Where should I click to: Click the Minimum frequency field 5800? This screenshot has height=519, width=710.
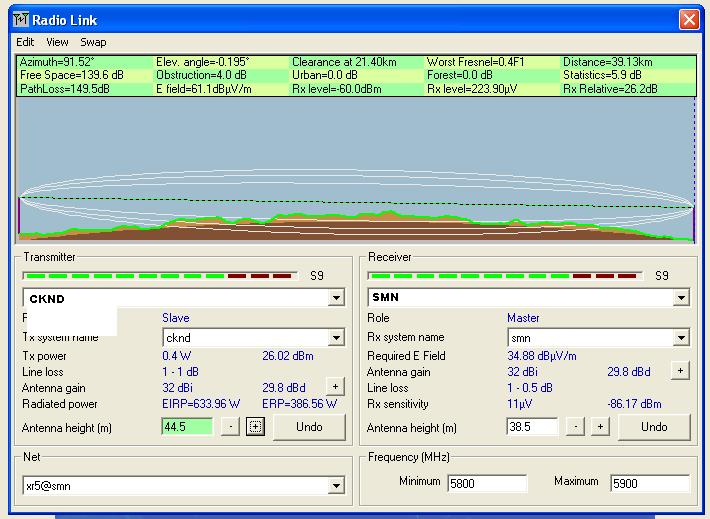pyautogui.click(x=487, y=484)
